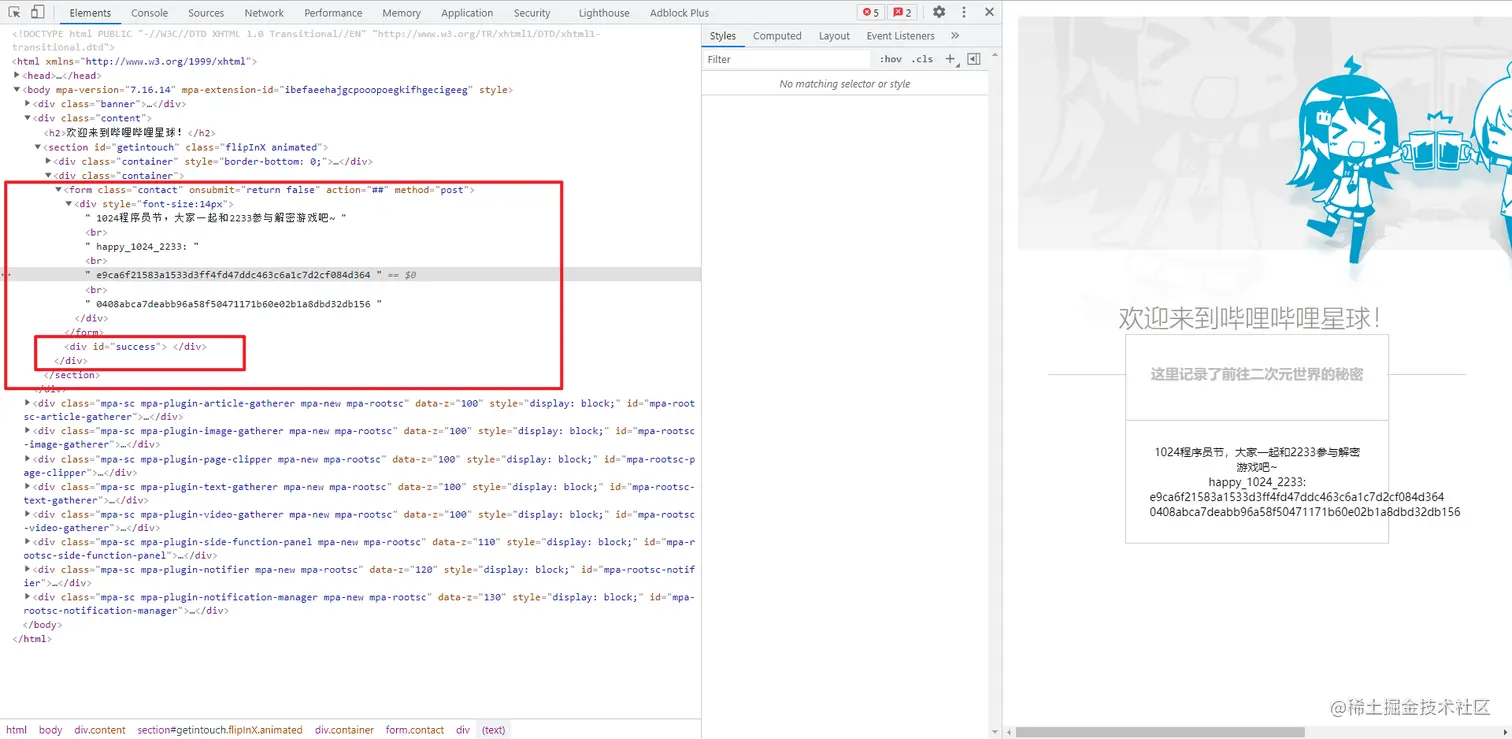
Task: Click the (text) breadcrumb item
Action: (x=494, y=730)
